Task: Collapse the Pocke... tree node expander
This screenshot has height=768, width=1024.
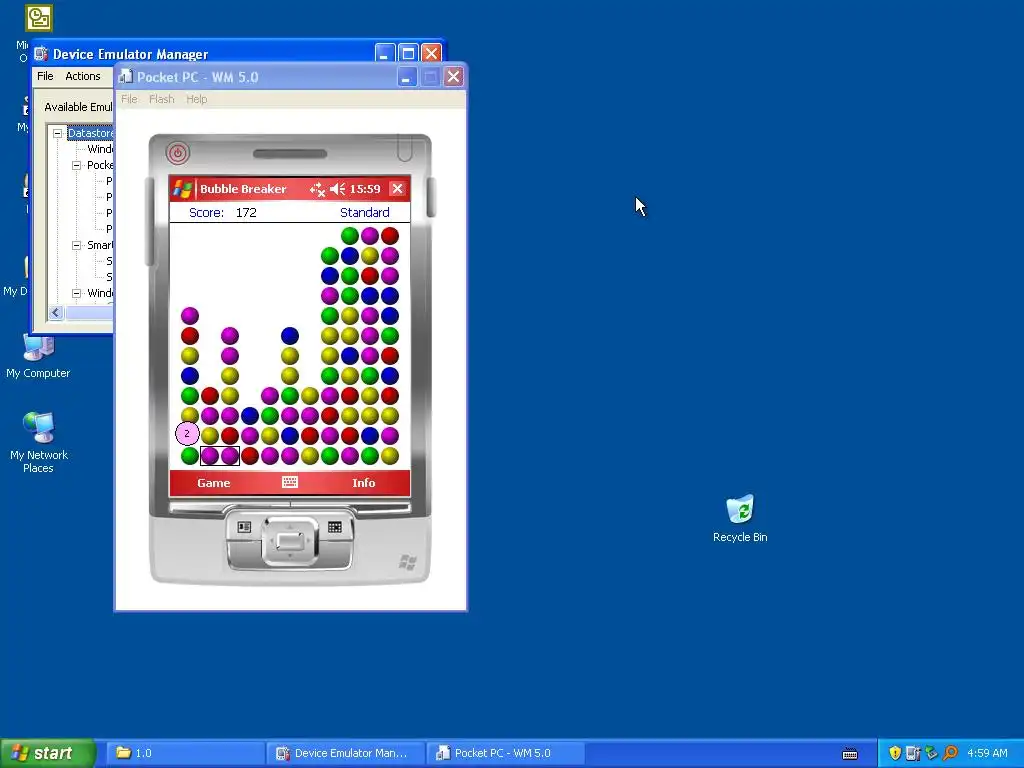Action: [76, 165]
